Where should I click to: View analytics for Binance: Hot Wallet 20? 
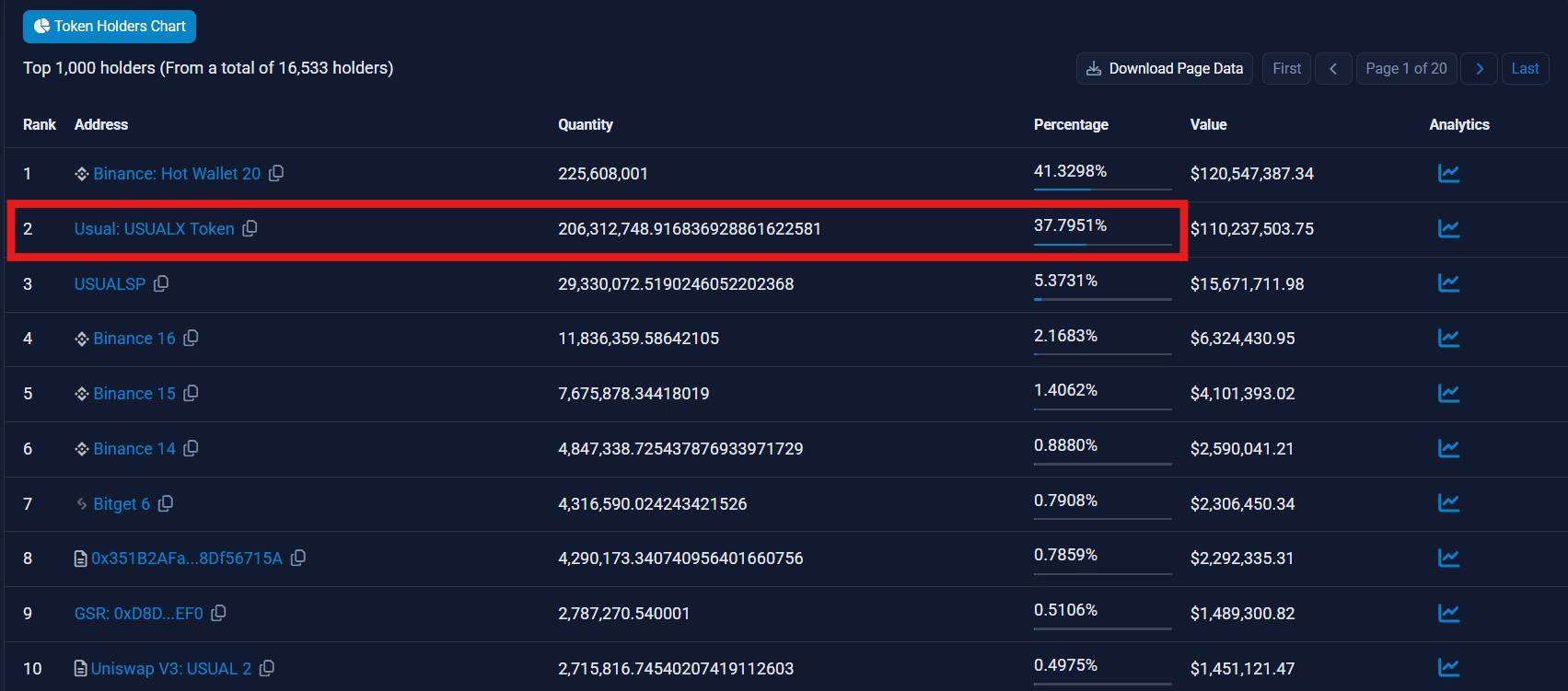pyautogui.click(x=1448, y=173)
